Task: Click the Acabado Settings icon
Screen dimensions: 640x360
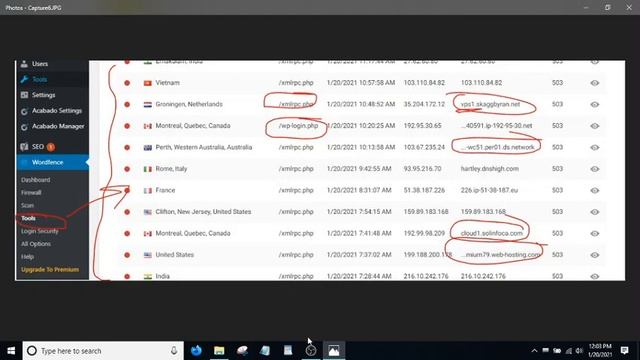Action: [24, 111]
